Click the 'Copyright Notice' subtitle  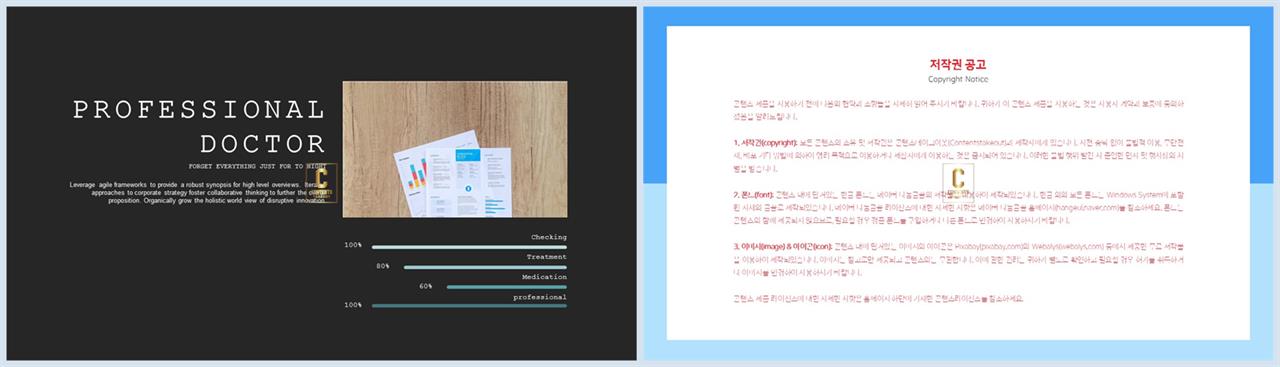[x=958, y=79]
